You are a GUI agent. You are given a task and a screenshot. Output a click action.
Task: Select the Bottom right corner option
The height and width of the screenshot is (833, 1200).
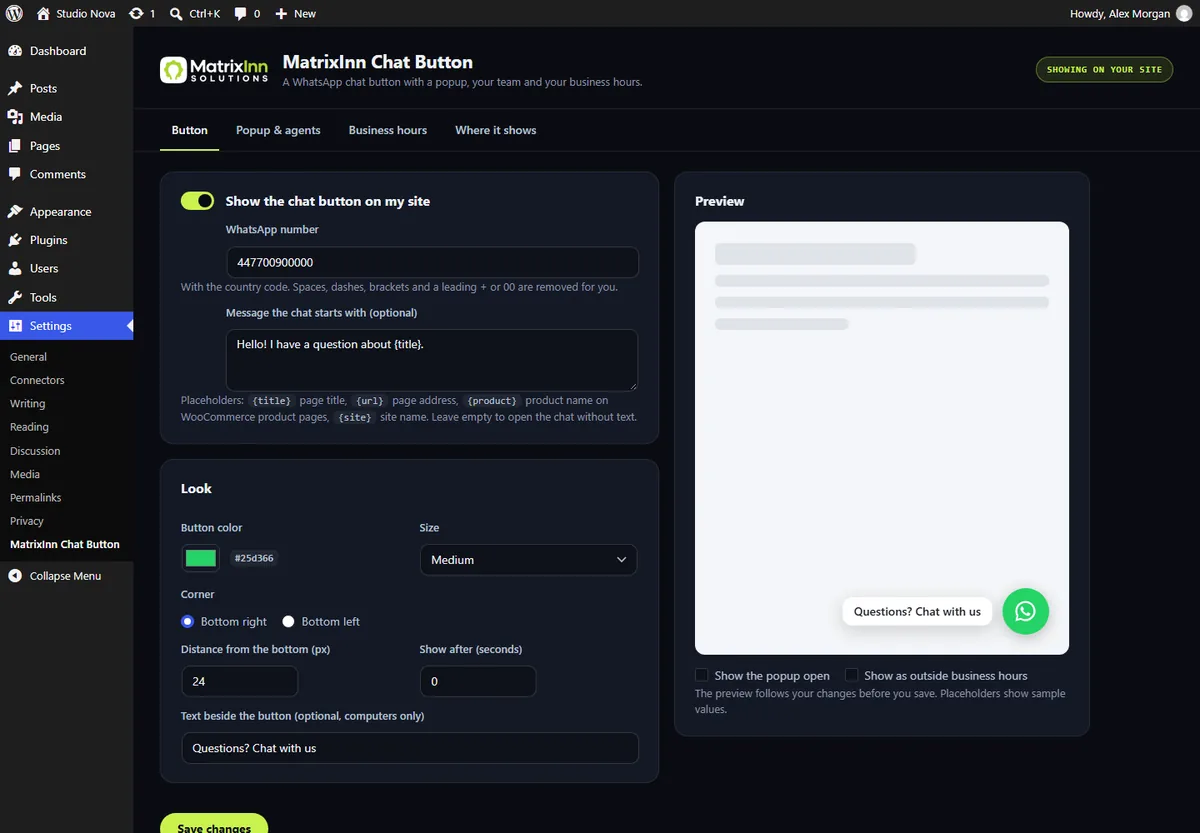pyautogui.click(x=187, y=621)
